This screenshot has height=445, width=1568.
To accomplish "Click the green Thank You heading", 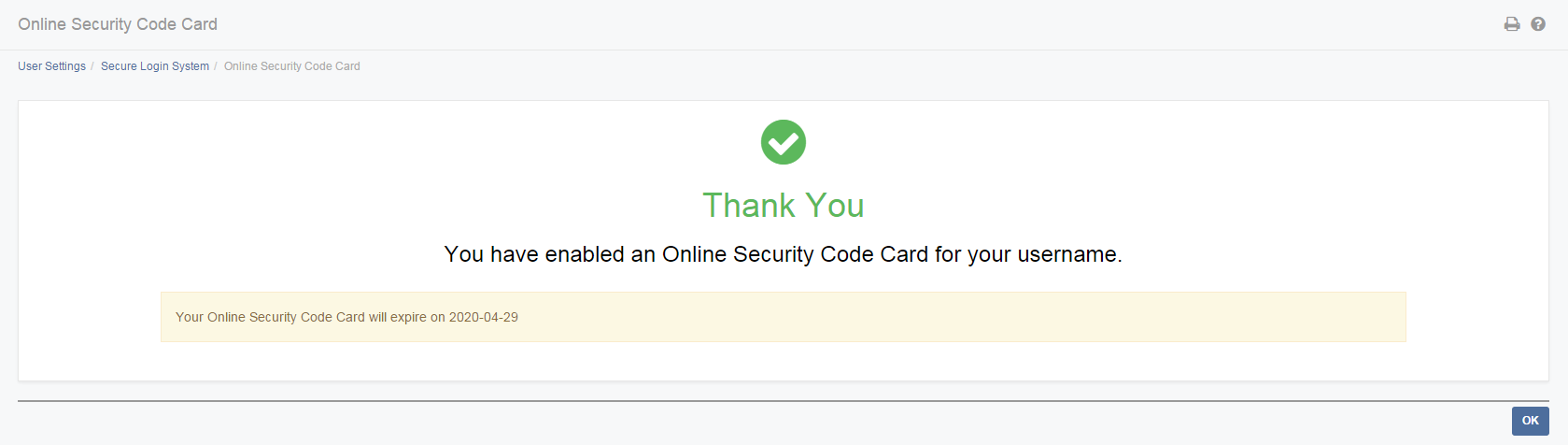I will click(784, 206).
